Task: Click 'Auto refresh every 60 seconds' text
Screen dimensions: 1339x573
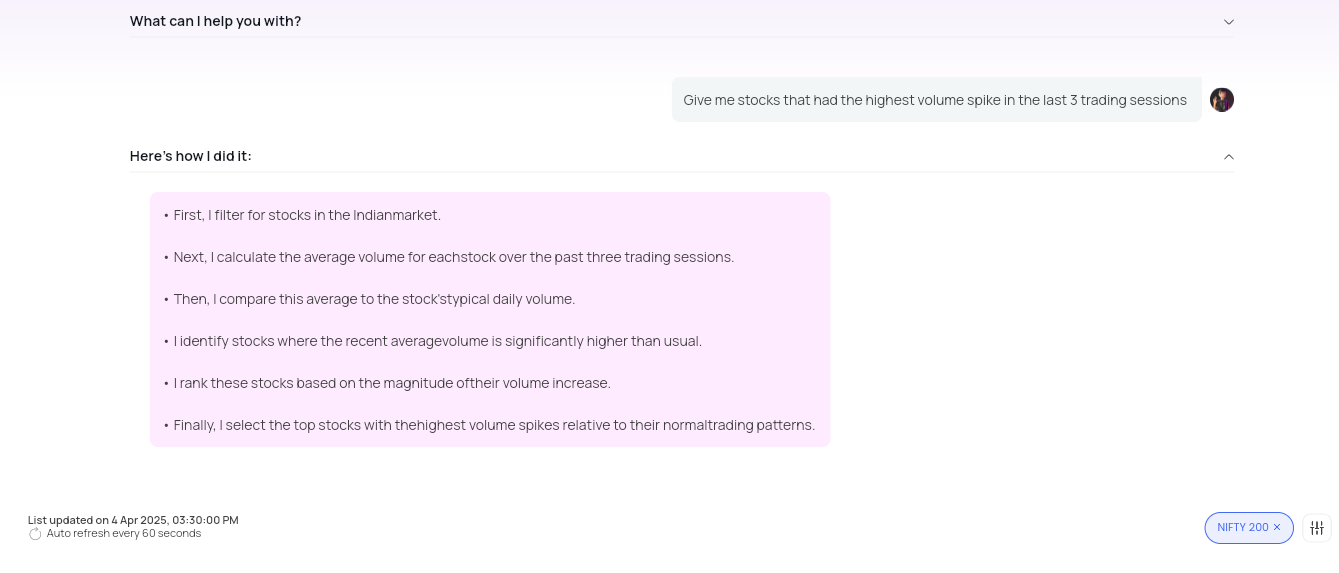Action: coord(124,534)
